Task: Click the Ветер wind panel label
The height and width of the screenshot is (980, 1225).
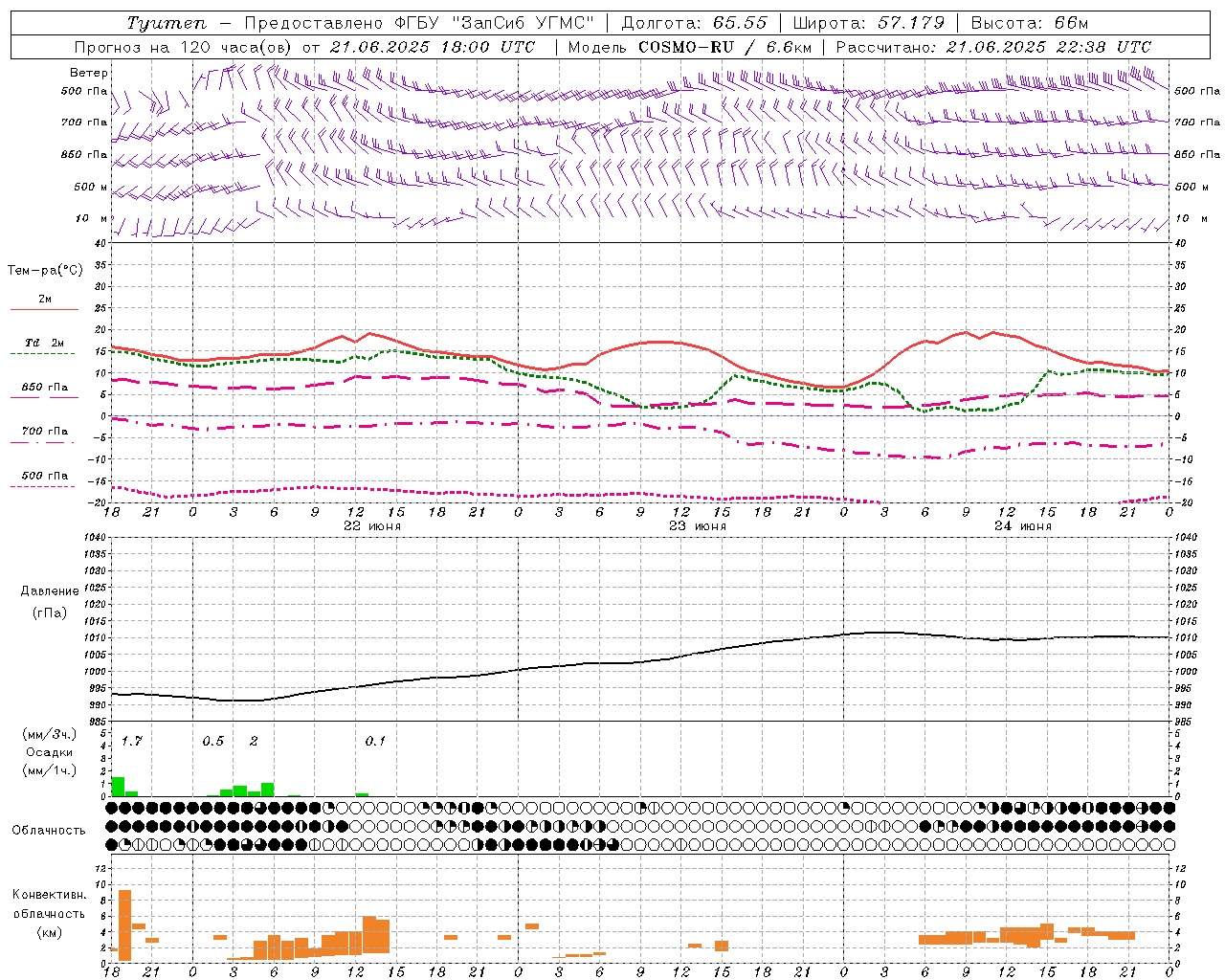Action: [88, 73]
